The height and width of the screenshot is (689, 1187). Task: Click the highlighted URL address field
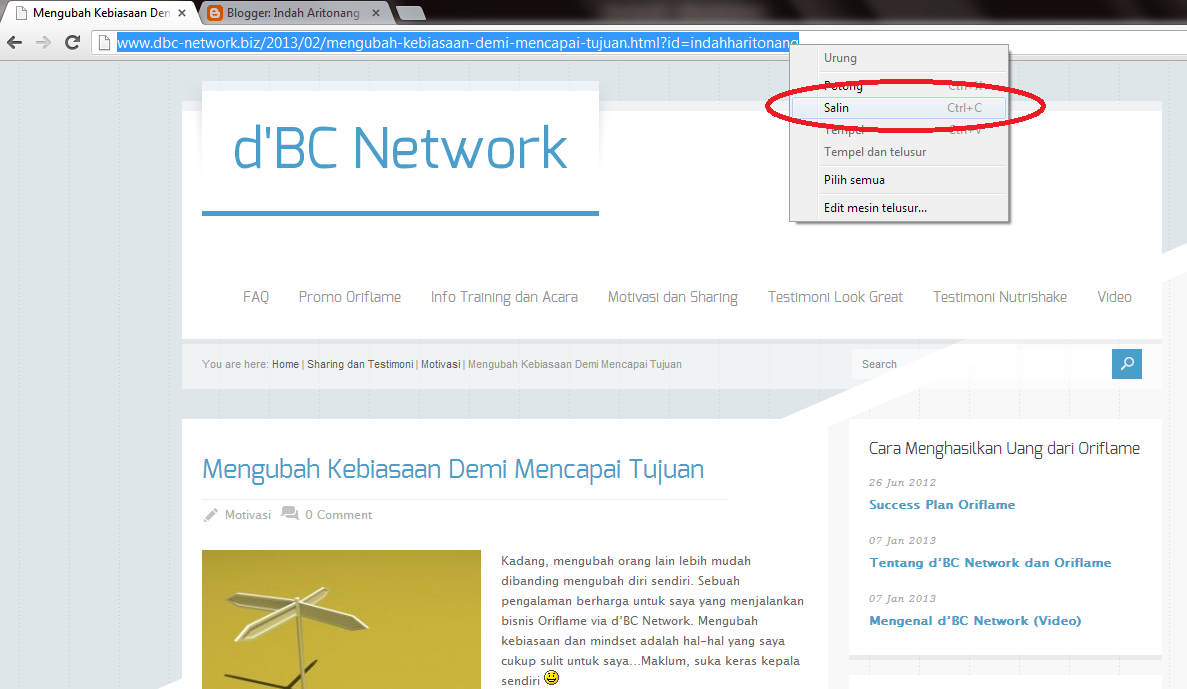[457, 42]
